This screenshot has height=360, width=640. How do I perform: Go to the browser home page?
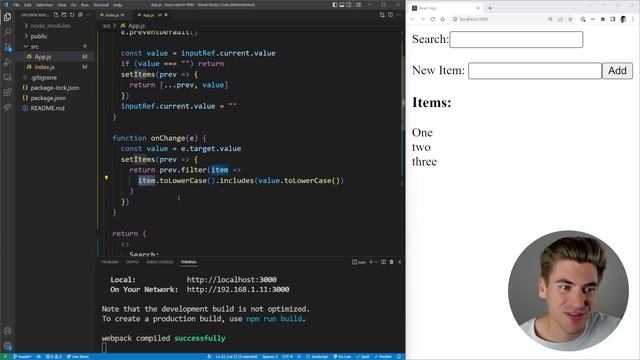pos(442,19)
